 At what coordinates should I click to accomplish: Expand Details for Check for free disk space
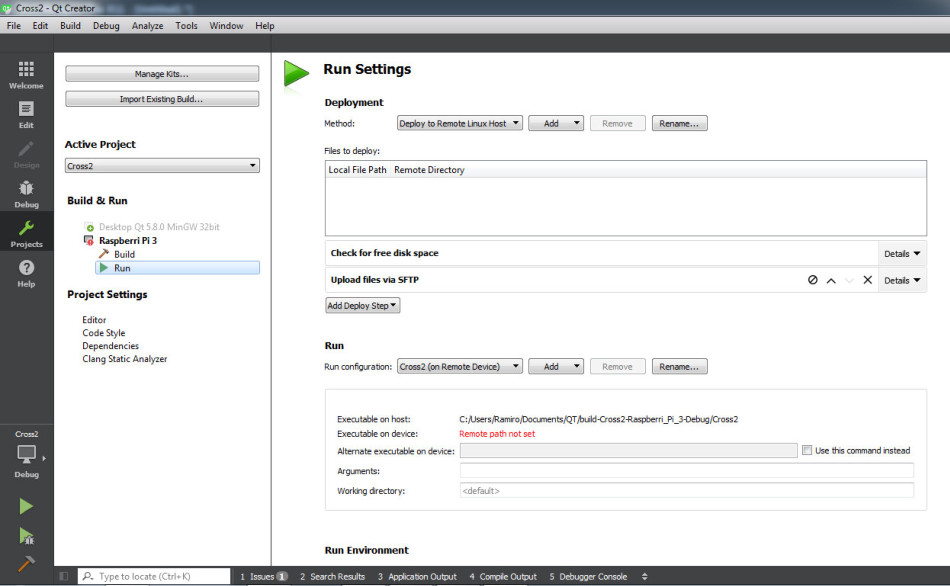[x=902, y=253]
